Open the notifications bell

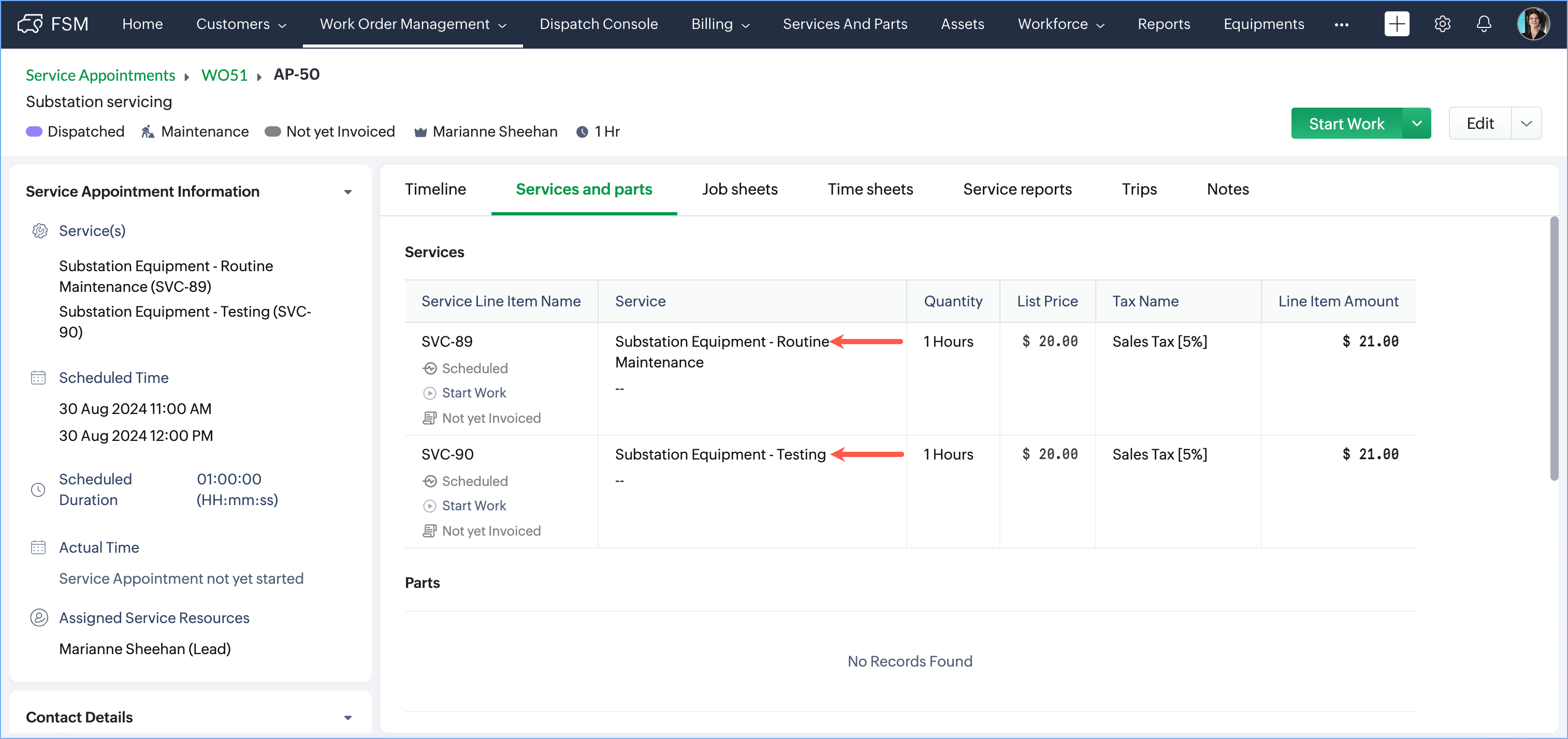tap(1484, 24)
